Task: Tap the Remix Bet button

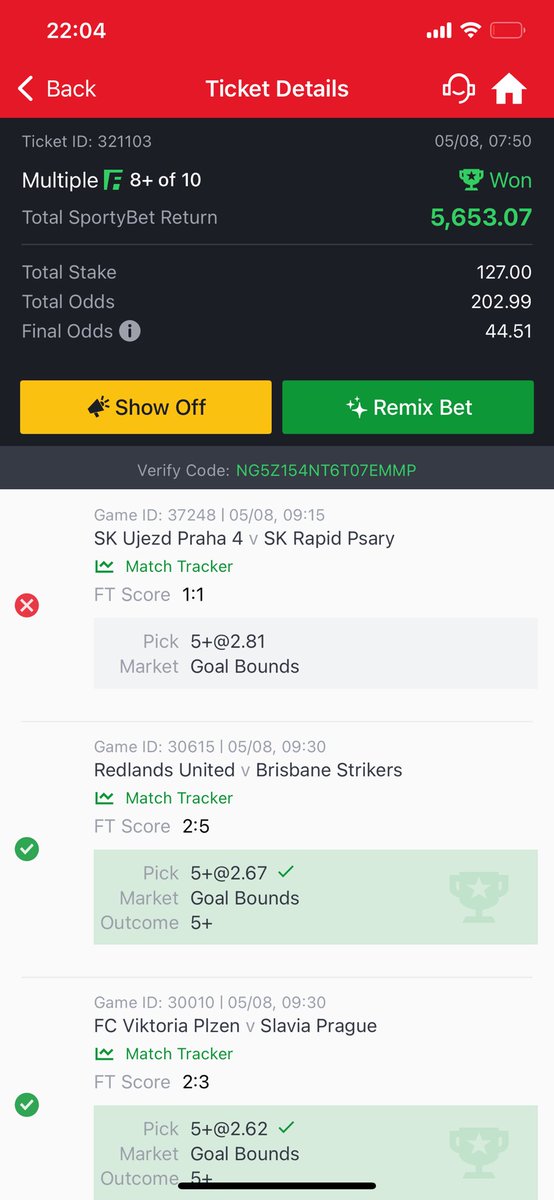Action: [x=408, y=407]
